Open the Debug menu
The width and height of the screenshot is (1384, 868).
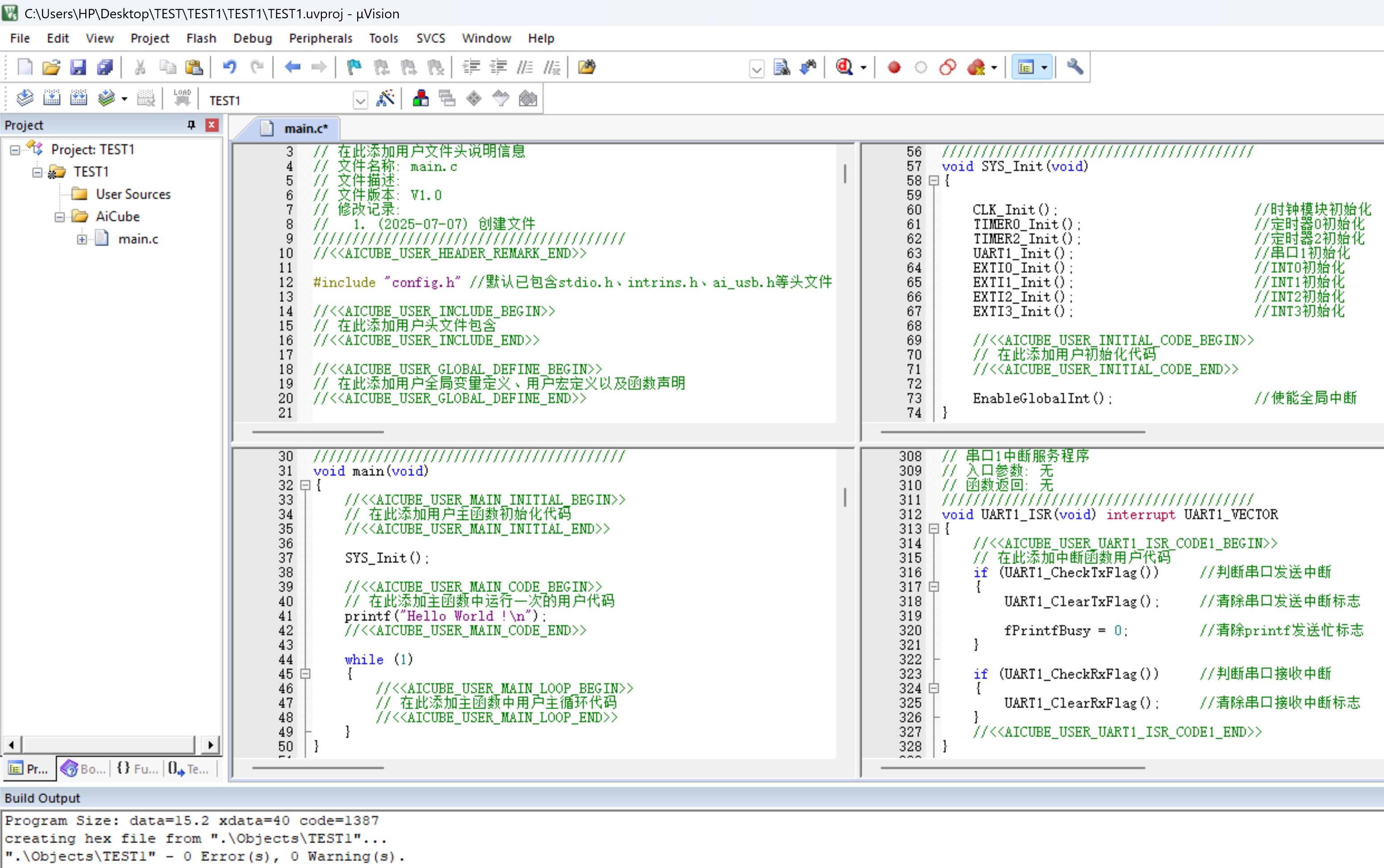coord(252,38)
